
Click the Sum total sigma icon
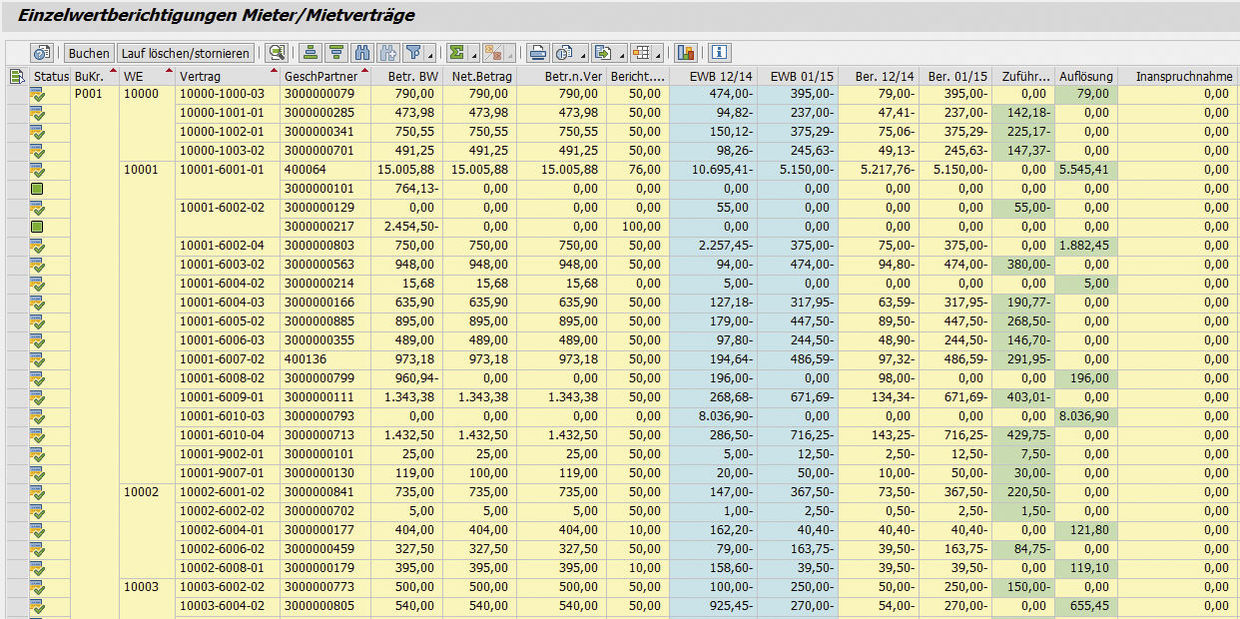coord(456,53)
